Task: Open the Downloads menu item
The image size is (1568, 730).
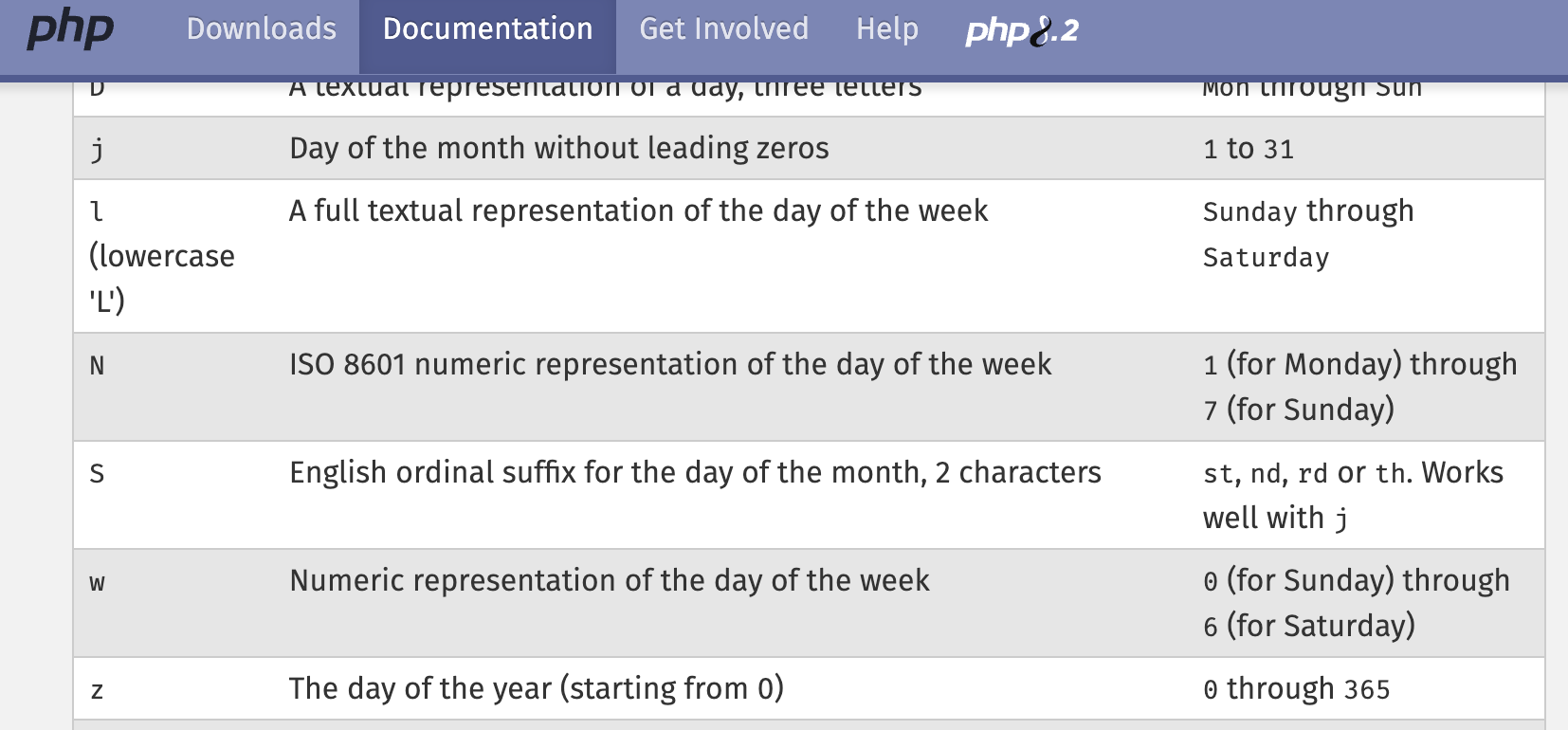Action: [262, 28]
